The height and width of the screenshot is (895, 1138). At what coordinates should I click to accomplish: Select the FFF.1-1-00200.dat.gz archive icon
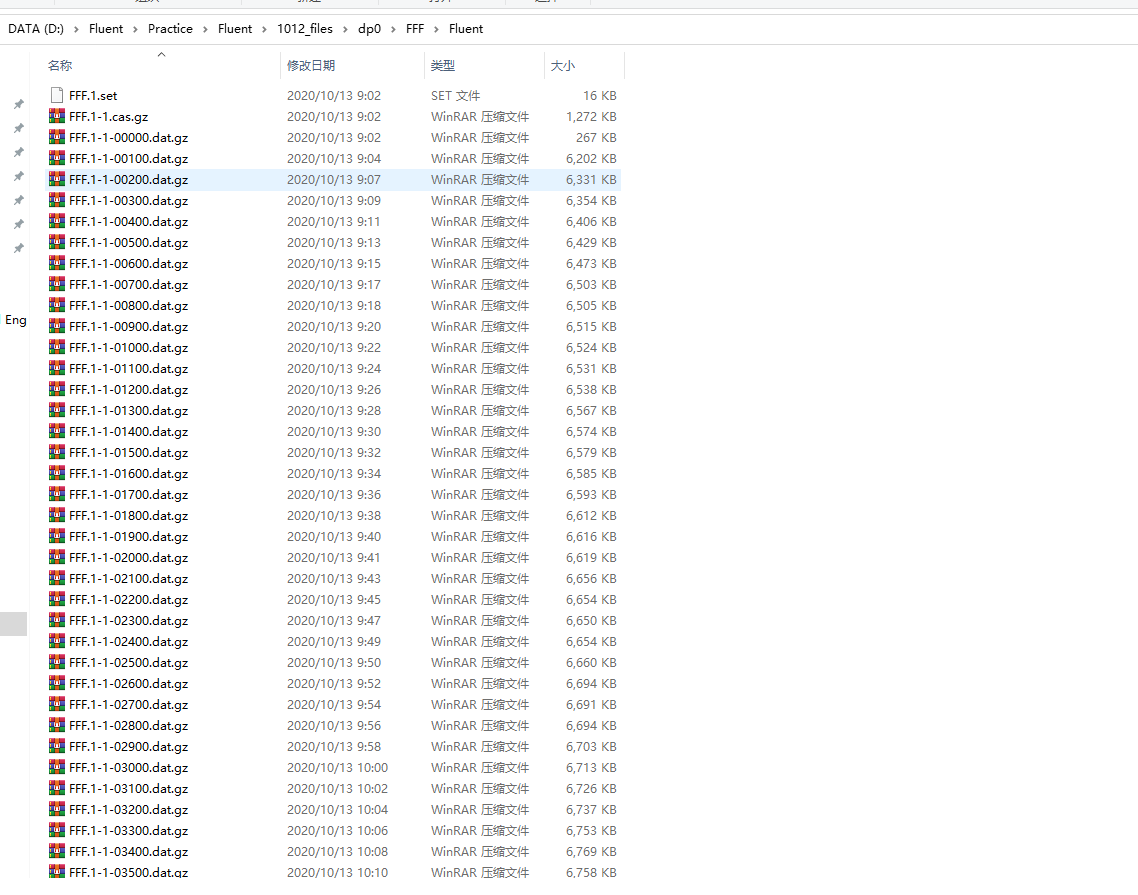[57, 180]
